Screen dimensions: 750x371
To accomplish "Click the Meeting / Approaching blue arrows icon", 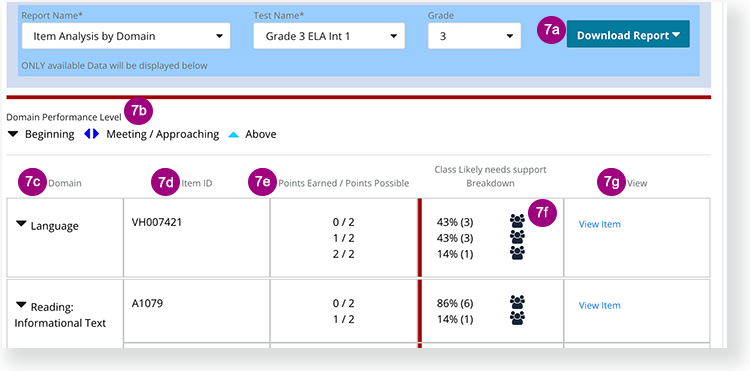I will pos(91,134).
